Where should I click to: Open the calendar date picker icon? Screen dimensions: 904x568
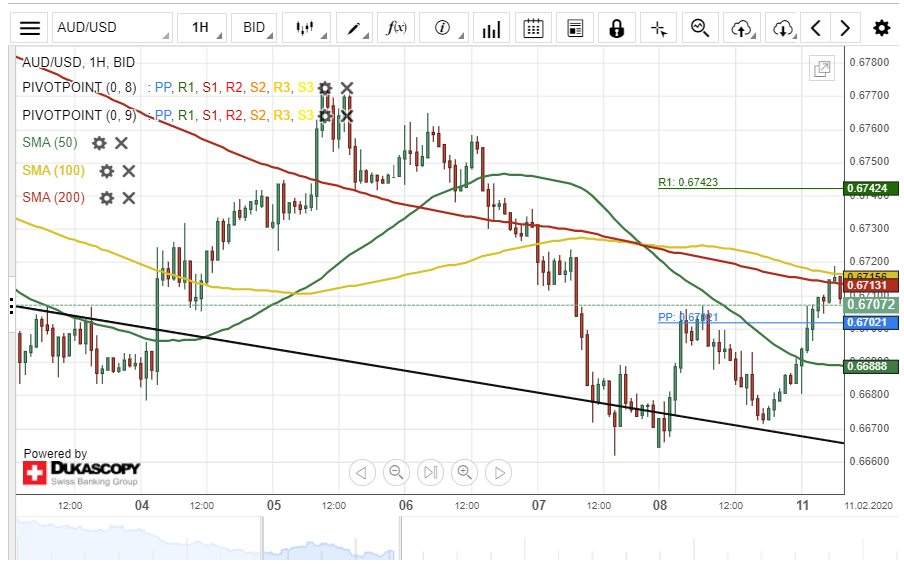pyautogui.click(x=533, y=28)
